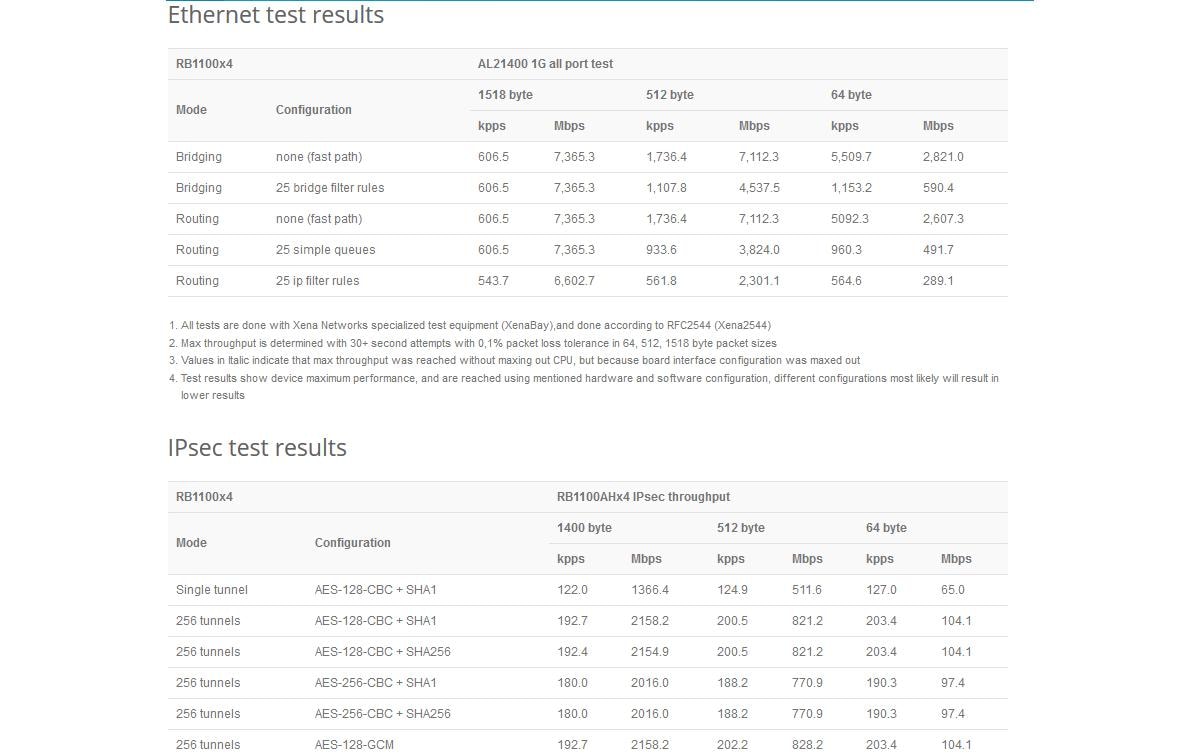Click 'Mode' header in the Ethernet table
This screenshot has width=1201, height=756.
click(191, 110)
